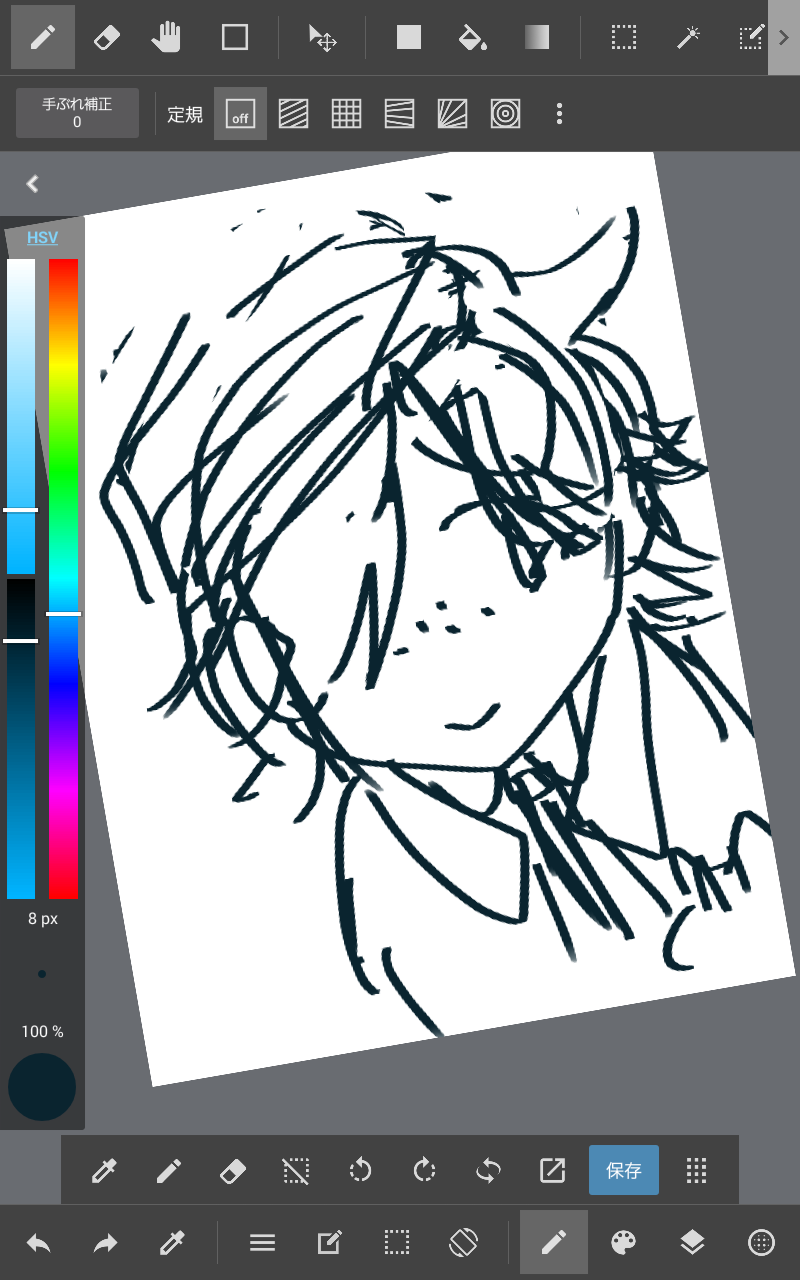Open the hamburger main menu
This screenshot has width=800, height=1280.
(262, 1243)
